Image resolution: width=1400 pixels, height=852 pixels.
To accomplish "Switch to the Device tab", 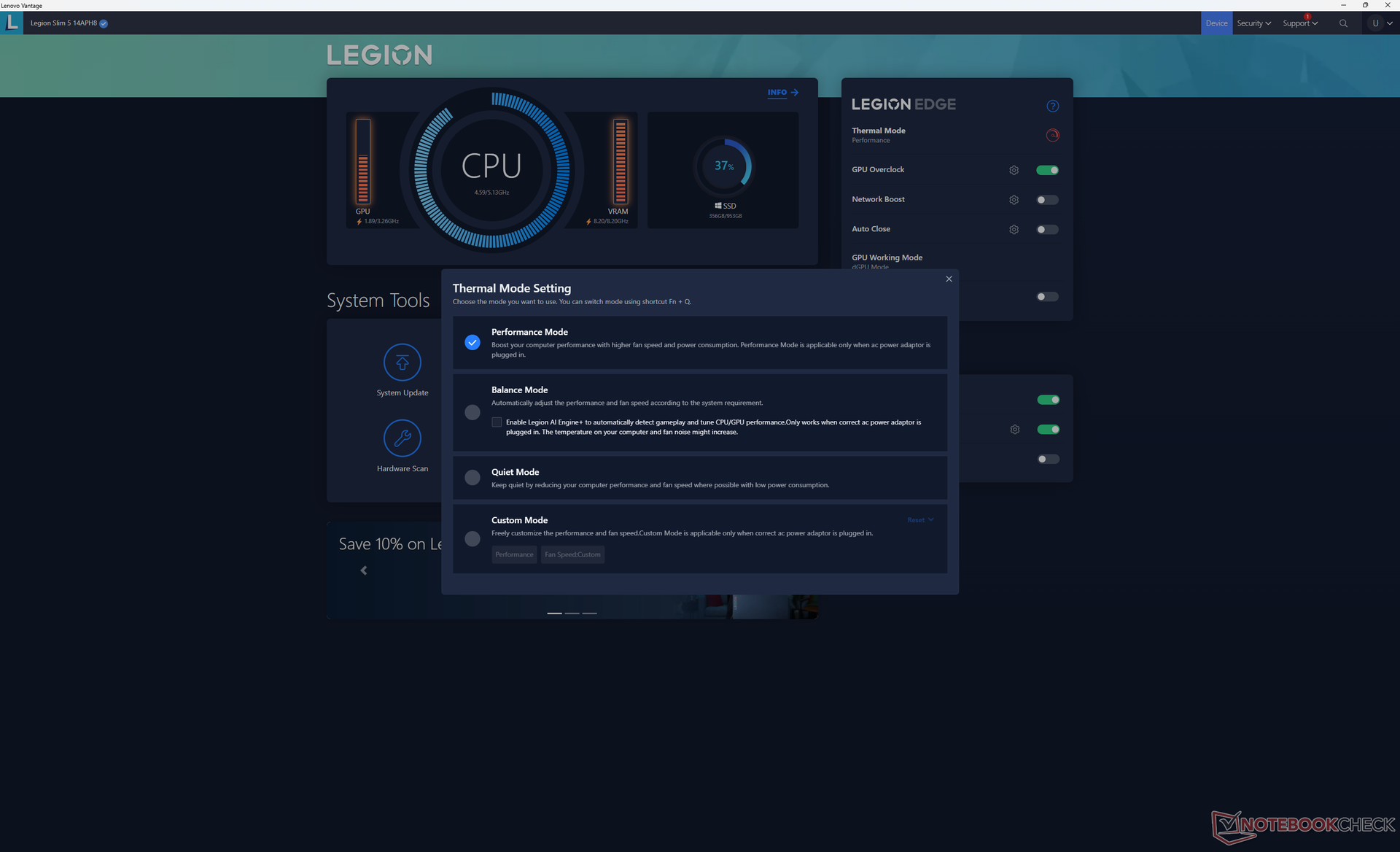I will pyautogui.click(x=1216, y=23).
